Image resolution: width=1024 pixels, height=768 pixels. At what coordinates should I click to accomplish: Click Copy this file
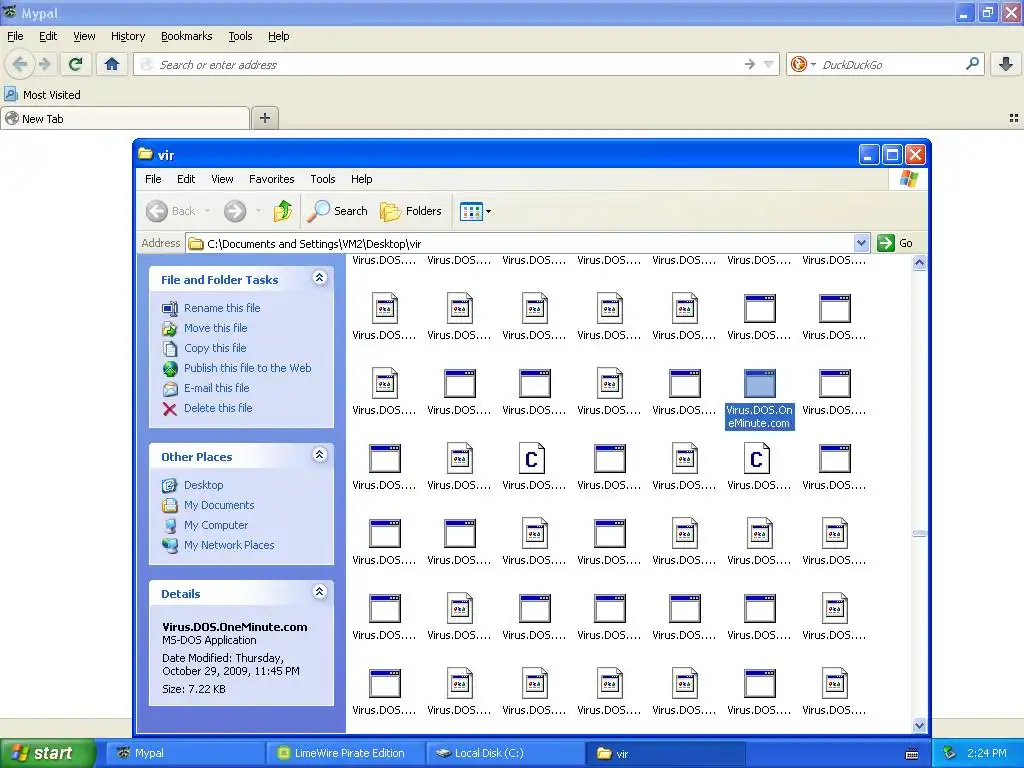[x=215, y=348]
